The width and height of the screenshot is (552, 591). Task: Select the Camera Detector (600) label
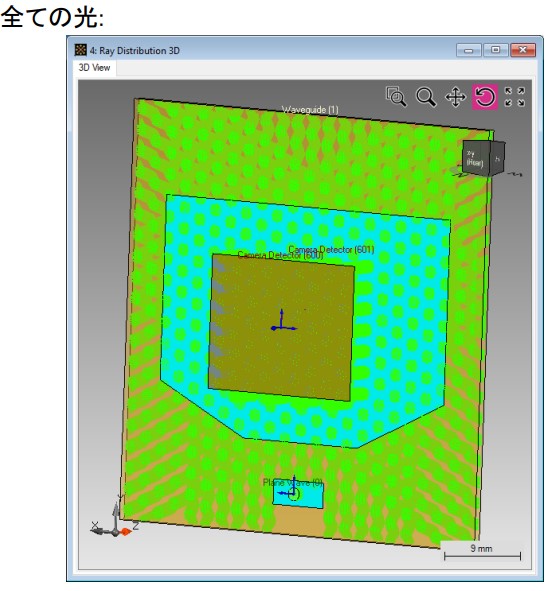coord(281,255)
